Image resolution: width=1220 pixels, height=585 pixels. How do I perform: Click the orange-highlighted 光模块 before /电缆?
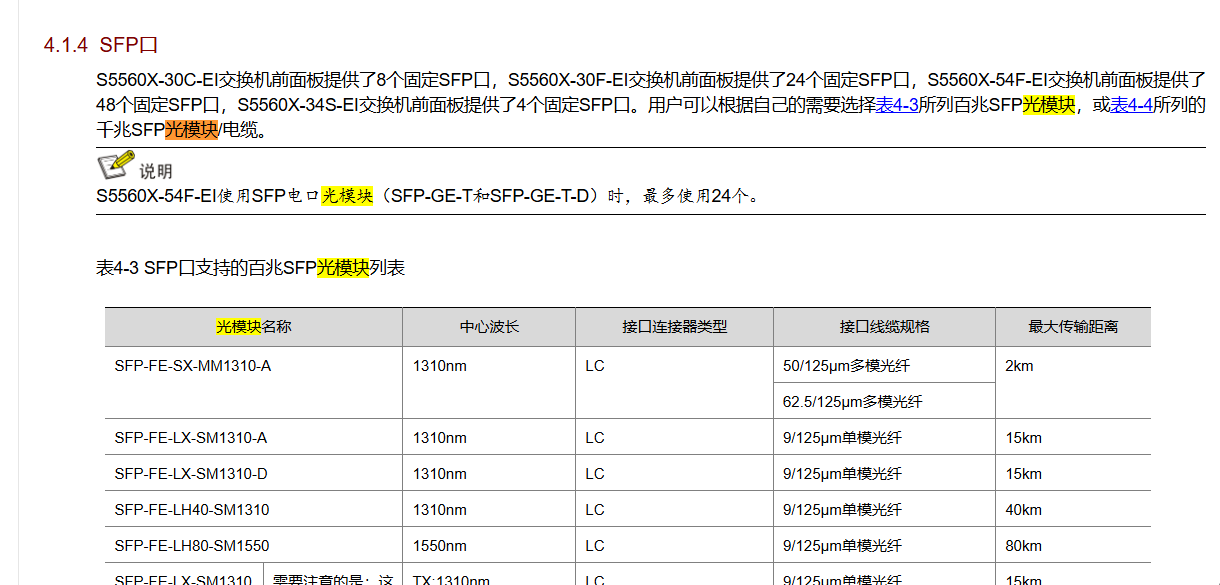191,130
